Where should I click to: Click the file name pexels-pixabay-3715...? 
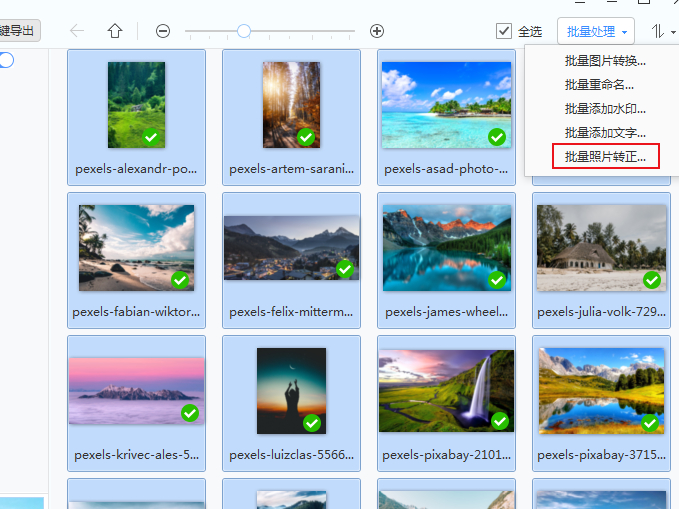click(601, 455)
